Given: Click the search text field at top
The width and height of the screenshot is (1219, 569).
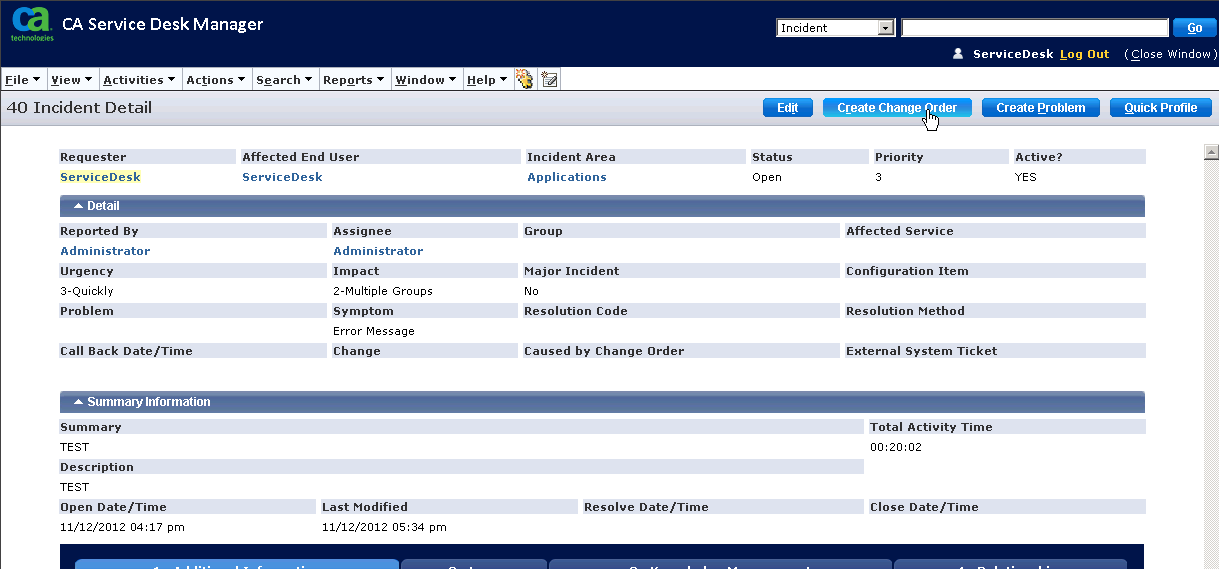Looking at the screenshot, I should click(x=1035, y=28).
